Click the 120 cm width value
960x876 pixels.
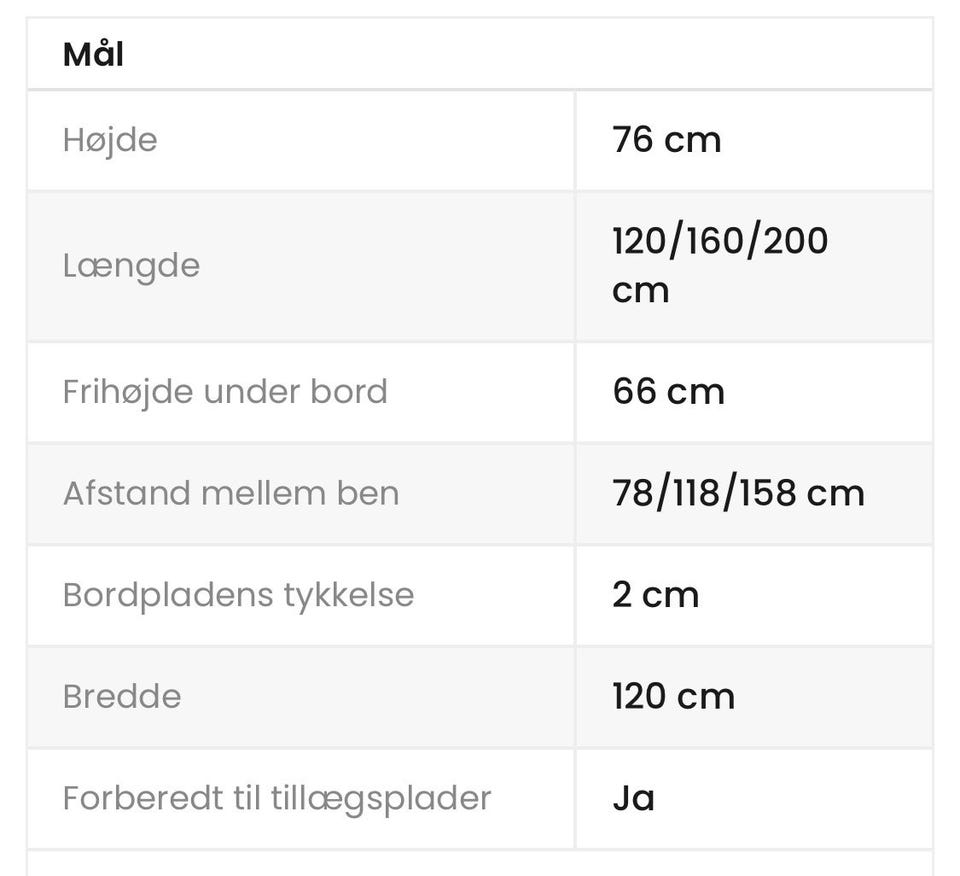pyautogui.click(x=673, y=697)
